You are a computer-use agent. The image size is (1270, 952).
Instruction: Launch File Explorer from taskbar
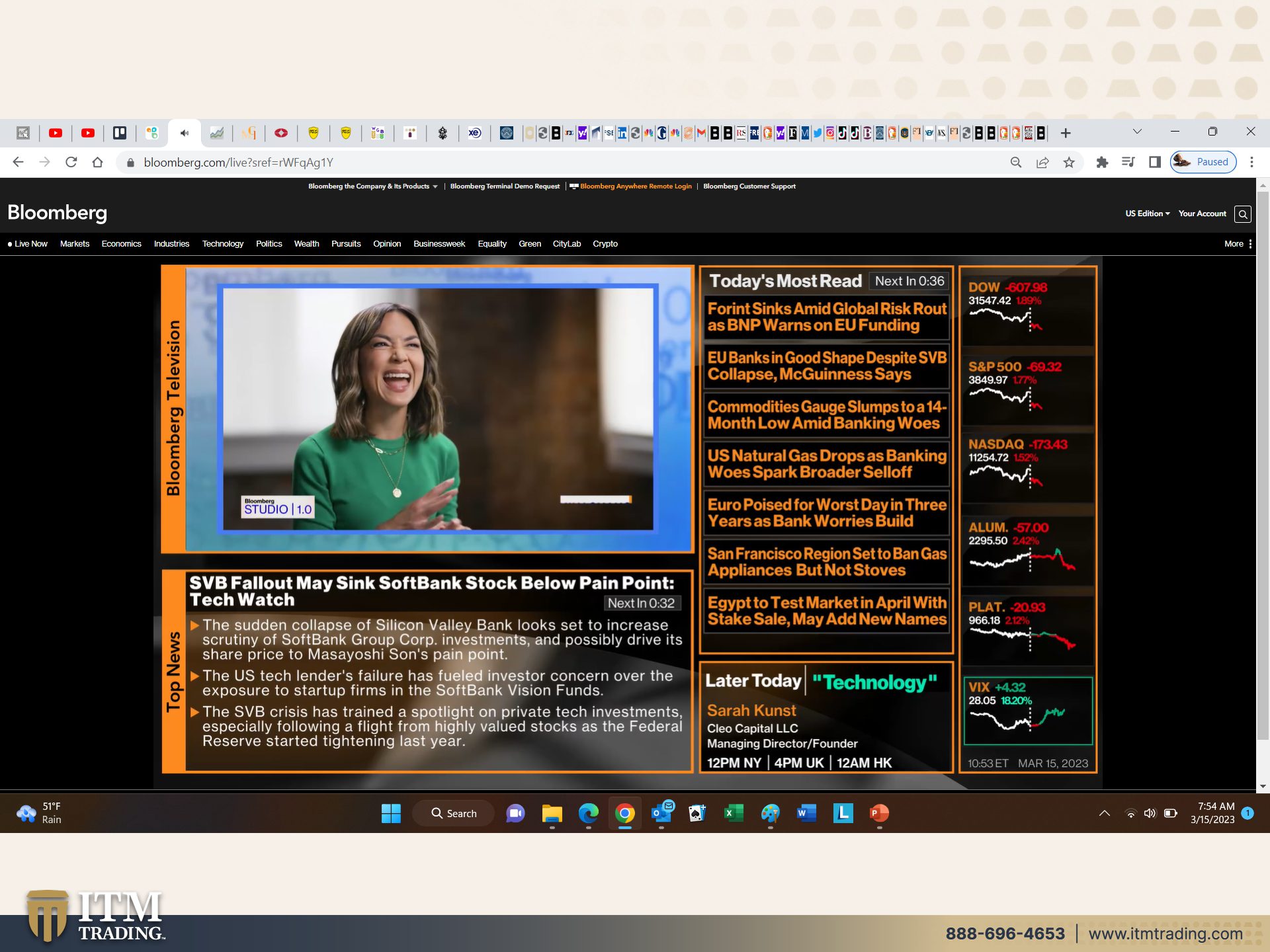pyautogui.click(x=552, y=813)
